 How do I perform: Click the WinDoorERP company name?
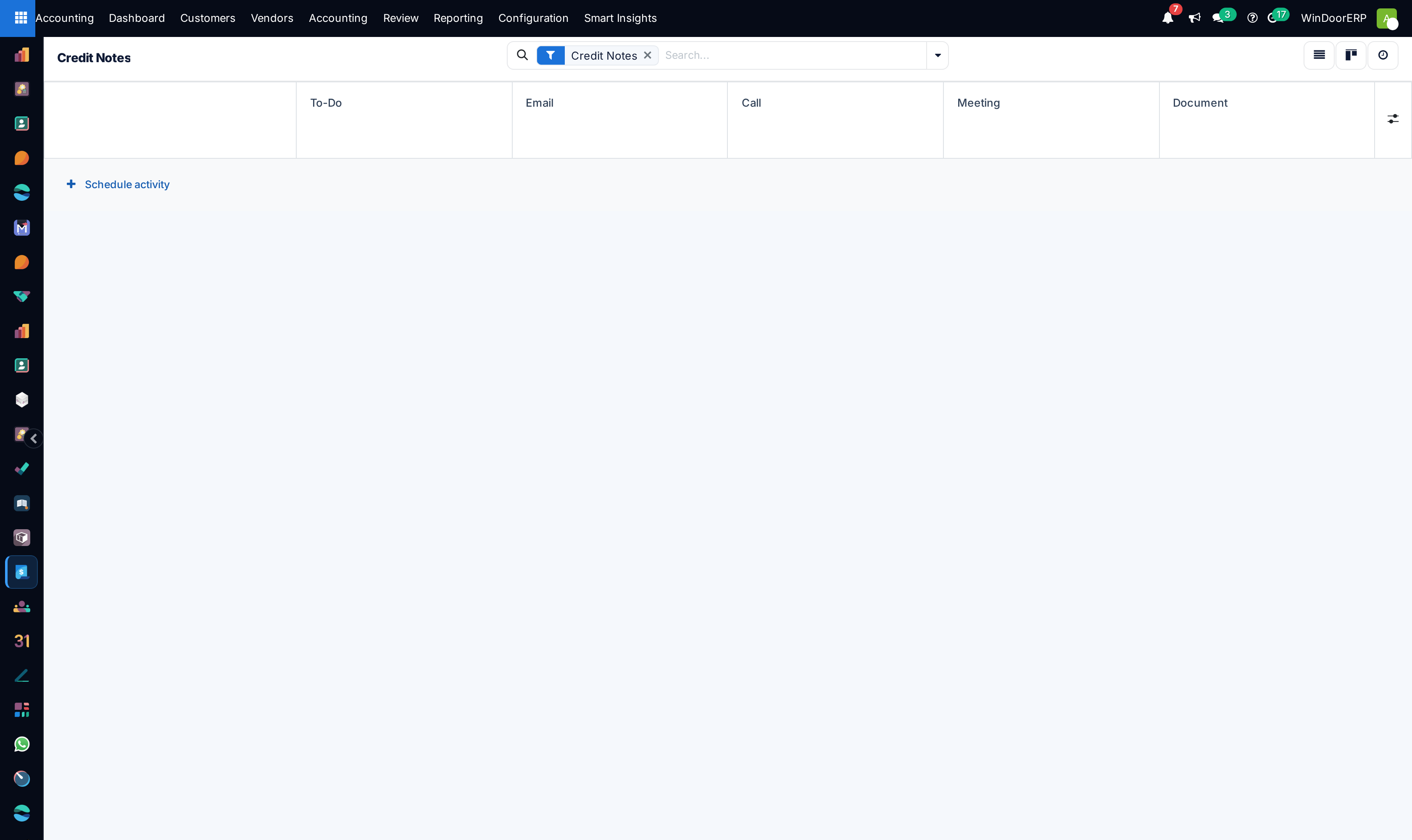tap(1333, 18)
